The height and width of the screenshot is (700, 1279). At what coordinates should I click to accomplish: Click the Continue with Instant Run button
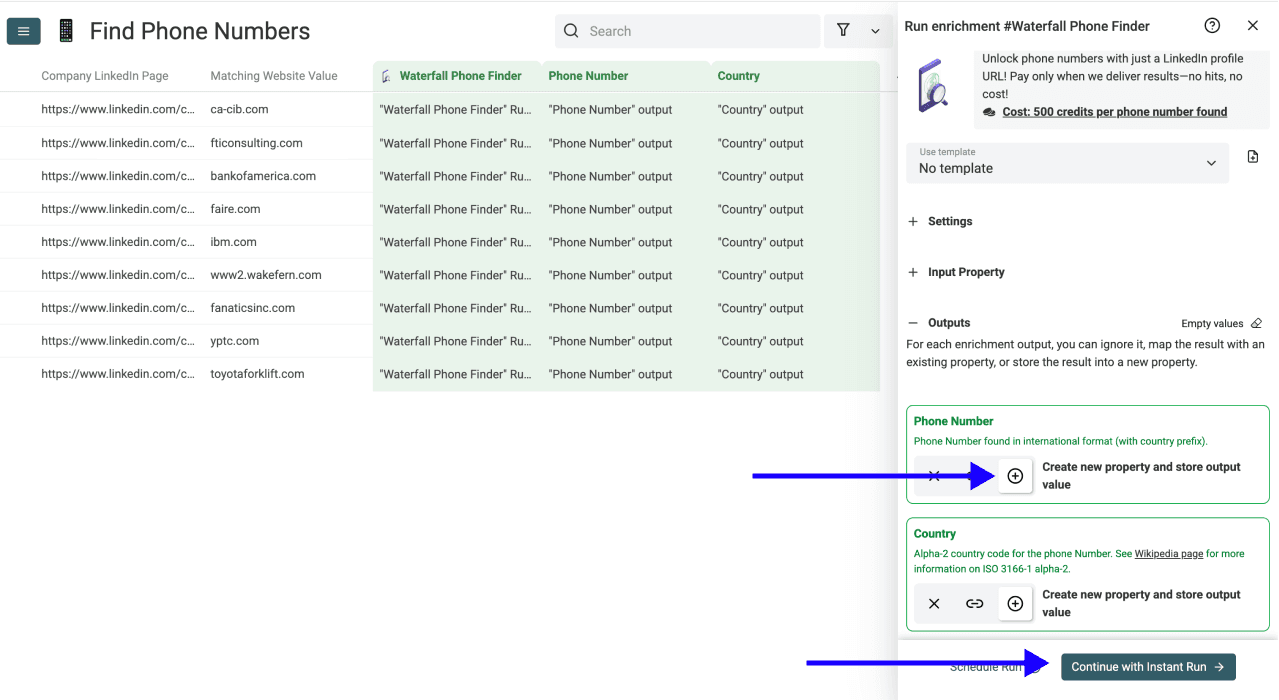tap(1147, 666)
